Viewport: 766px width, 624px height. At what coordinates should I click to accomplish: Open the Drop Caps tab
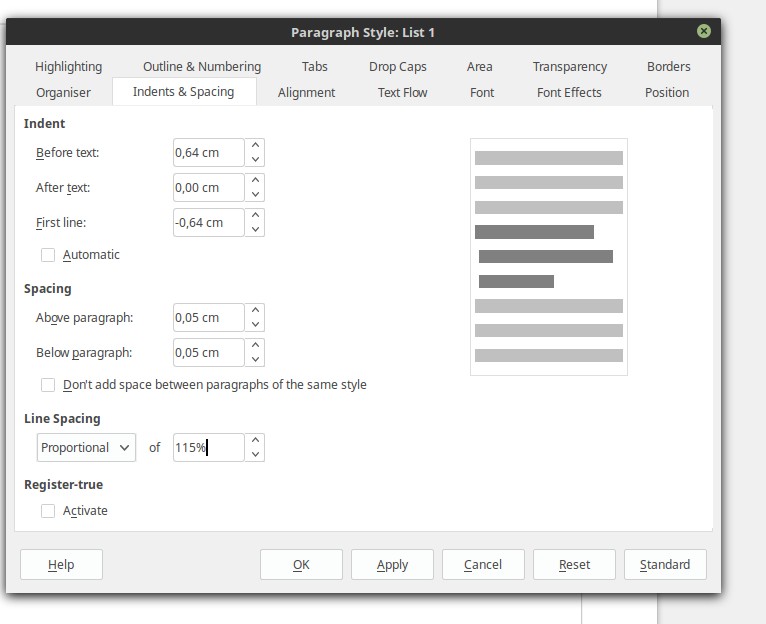click(398, 66)
